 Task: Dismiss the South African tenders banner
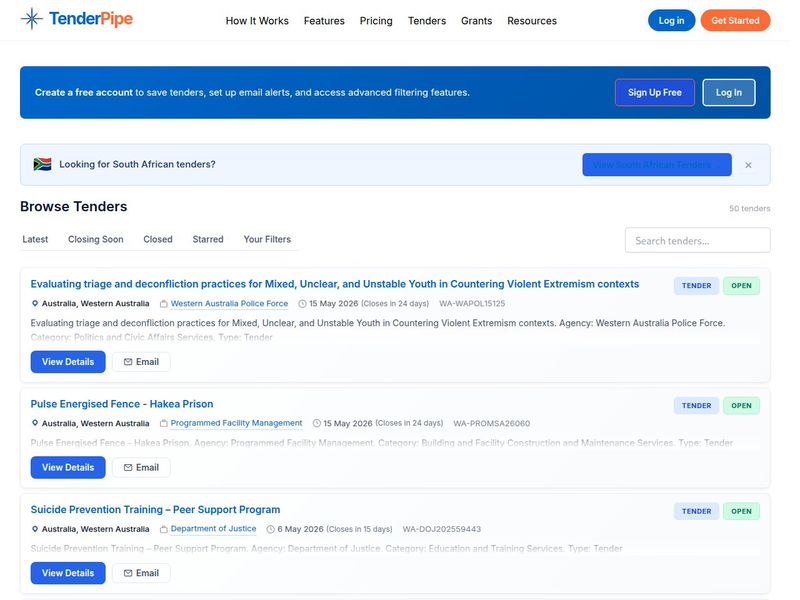[748, 165]
